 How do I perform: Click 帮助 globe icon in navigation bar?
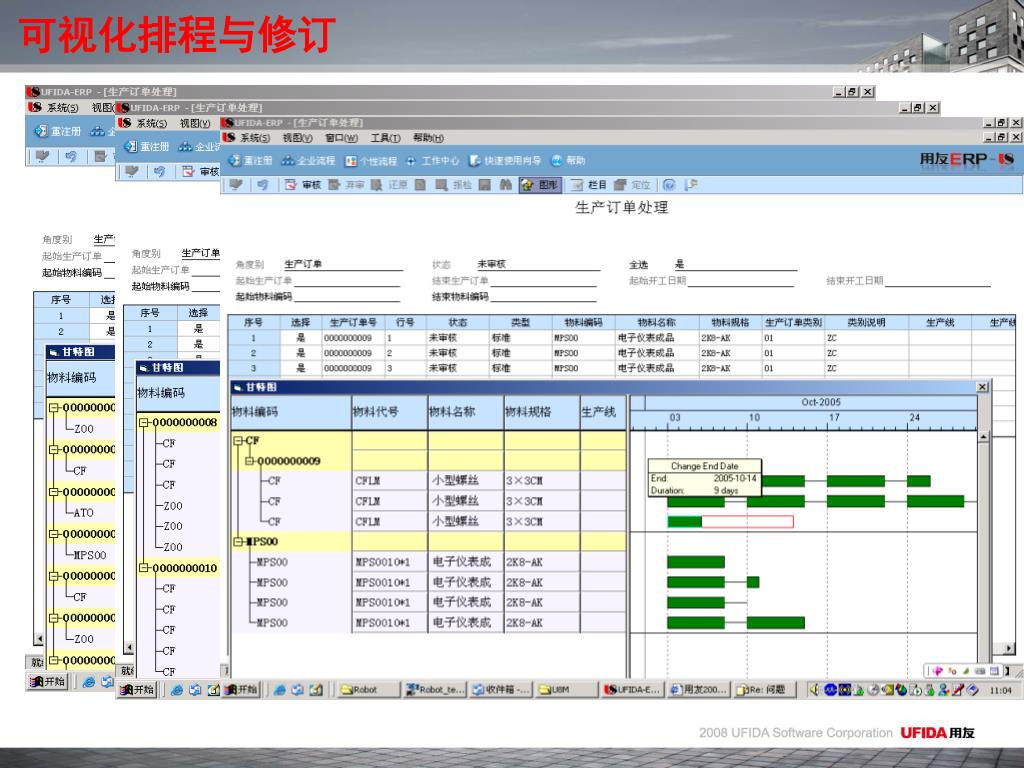pyautogui.click(x=568, y=161)
